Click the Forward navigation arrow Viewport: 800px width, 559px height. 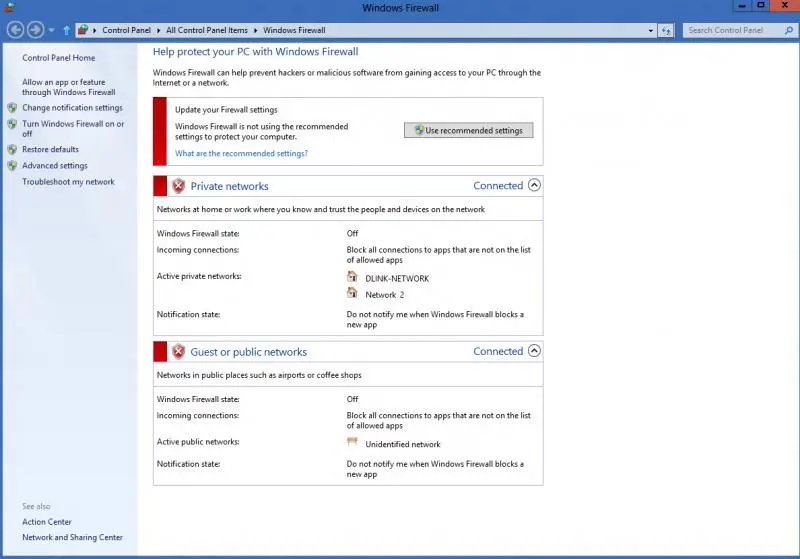35,30
